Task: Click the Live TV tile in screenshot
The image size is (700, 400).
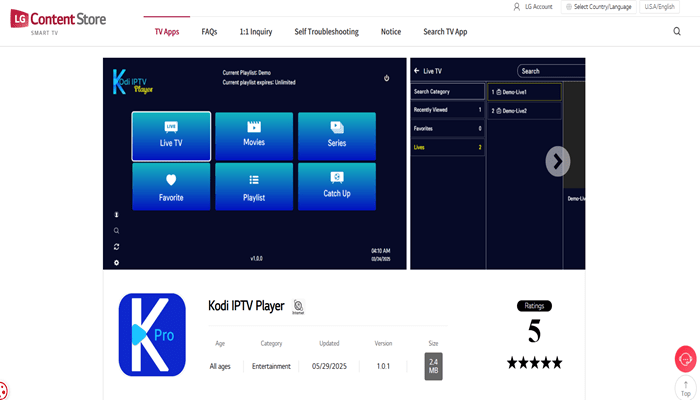Action: 171,136
